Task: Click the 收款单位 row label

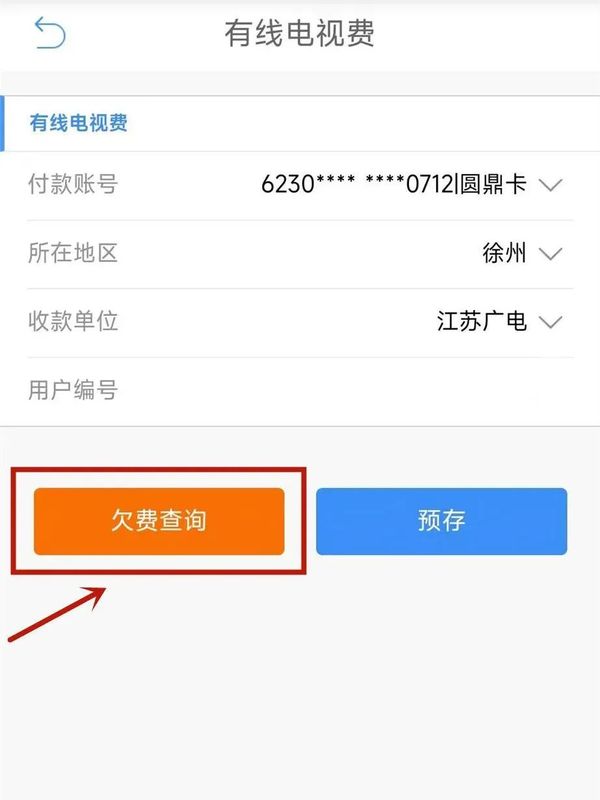Action: click(73, 321)
